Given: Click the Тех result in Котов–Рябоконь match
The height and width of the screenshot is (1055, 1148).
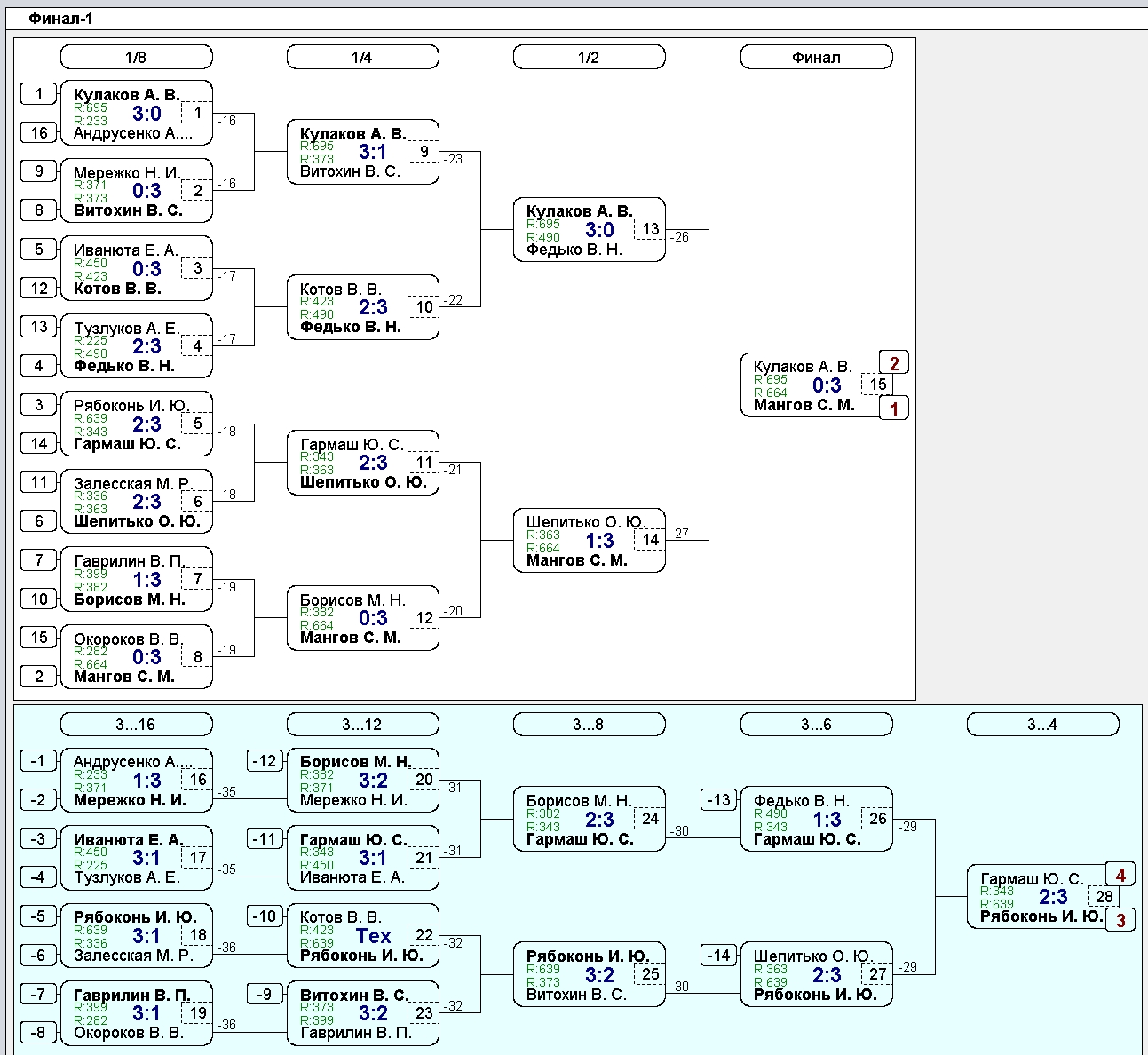Looking at the screenshot, I should tap(373, 936).
